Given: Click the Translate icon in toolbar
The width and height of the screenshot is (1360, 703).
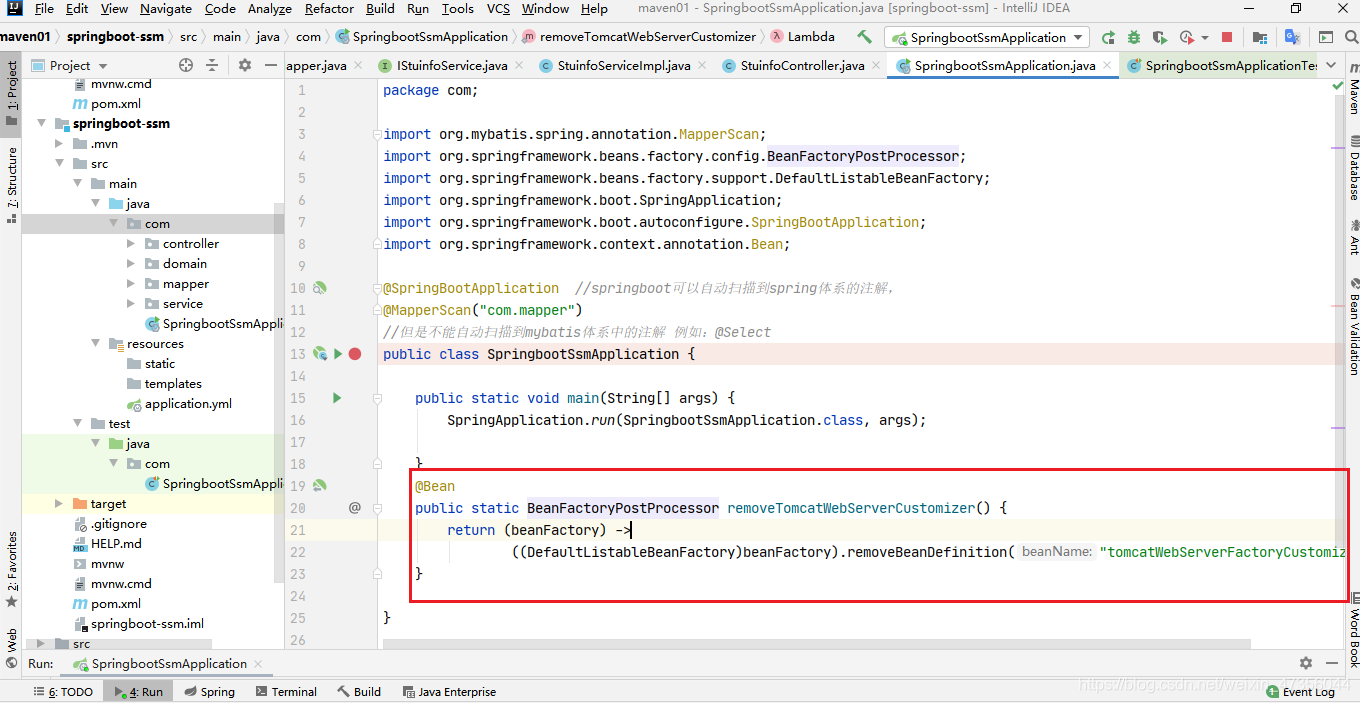Looking at the screenshot, I should (1293, 37).
